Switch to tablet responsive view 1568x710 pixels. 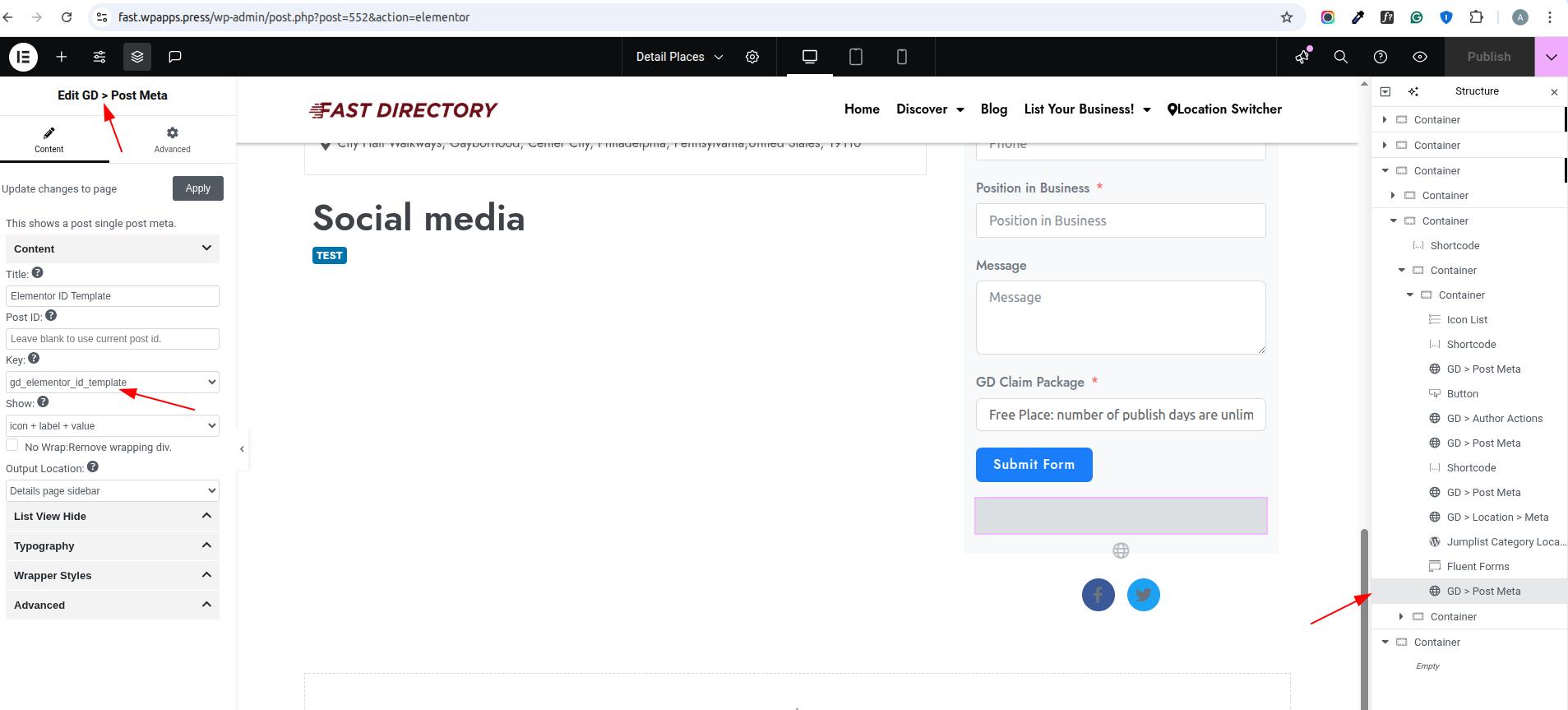[856, 57]
